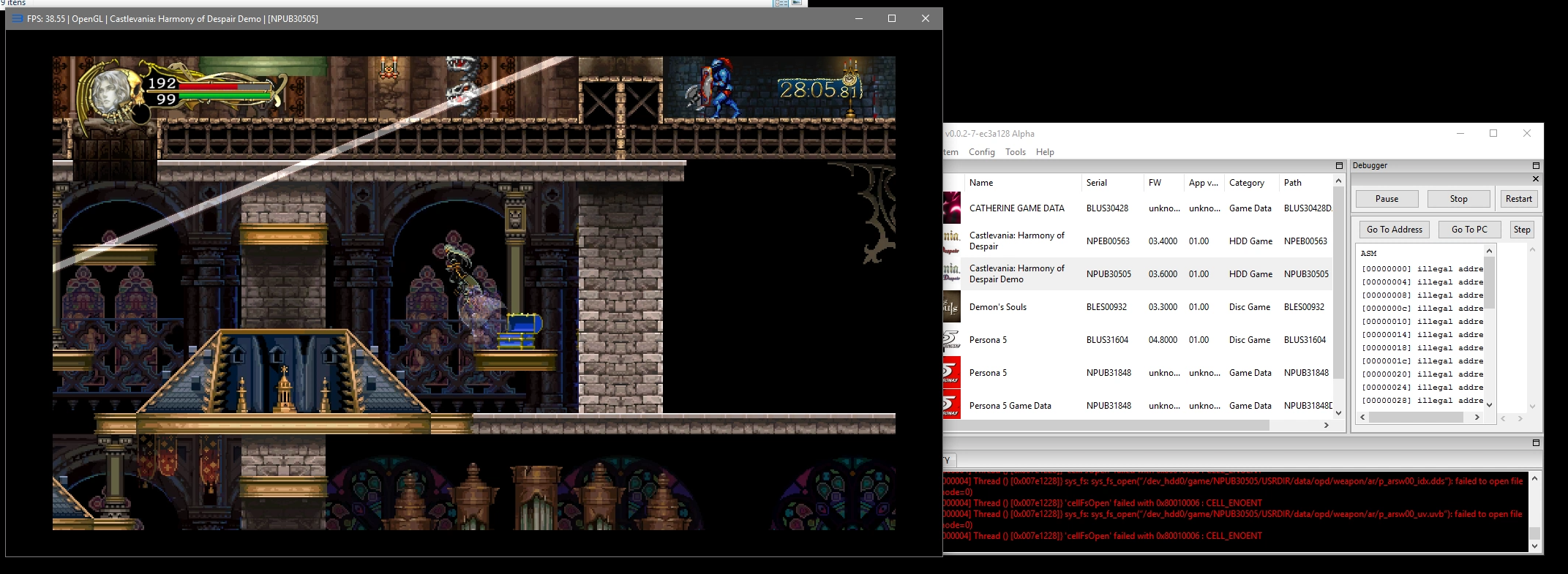Open the Config menu

[981, 152]
